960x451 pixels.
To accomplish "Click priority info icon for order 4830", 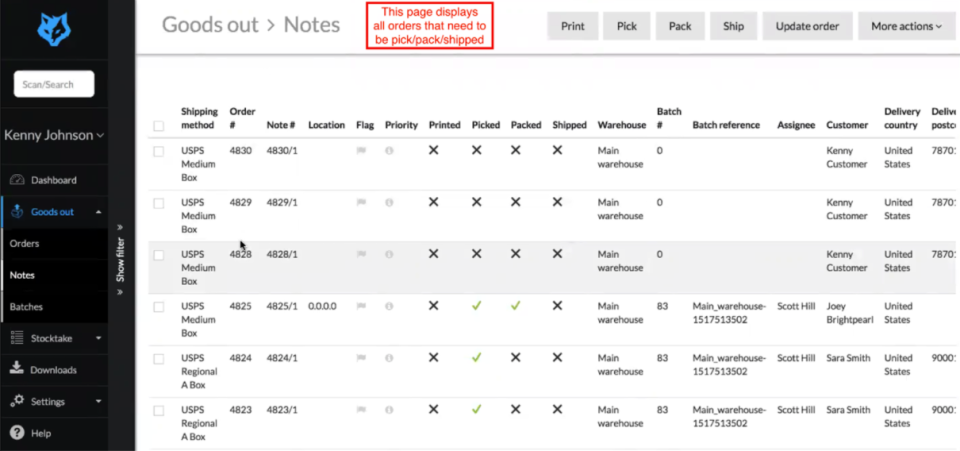I will [x=389, y=151].
